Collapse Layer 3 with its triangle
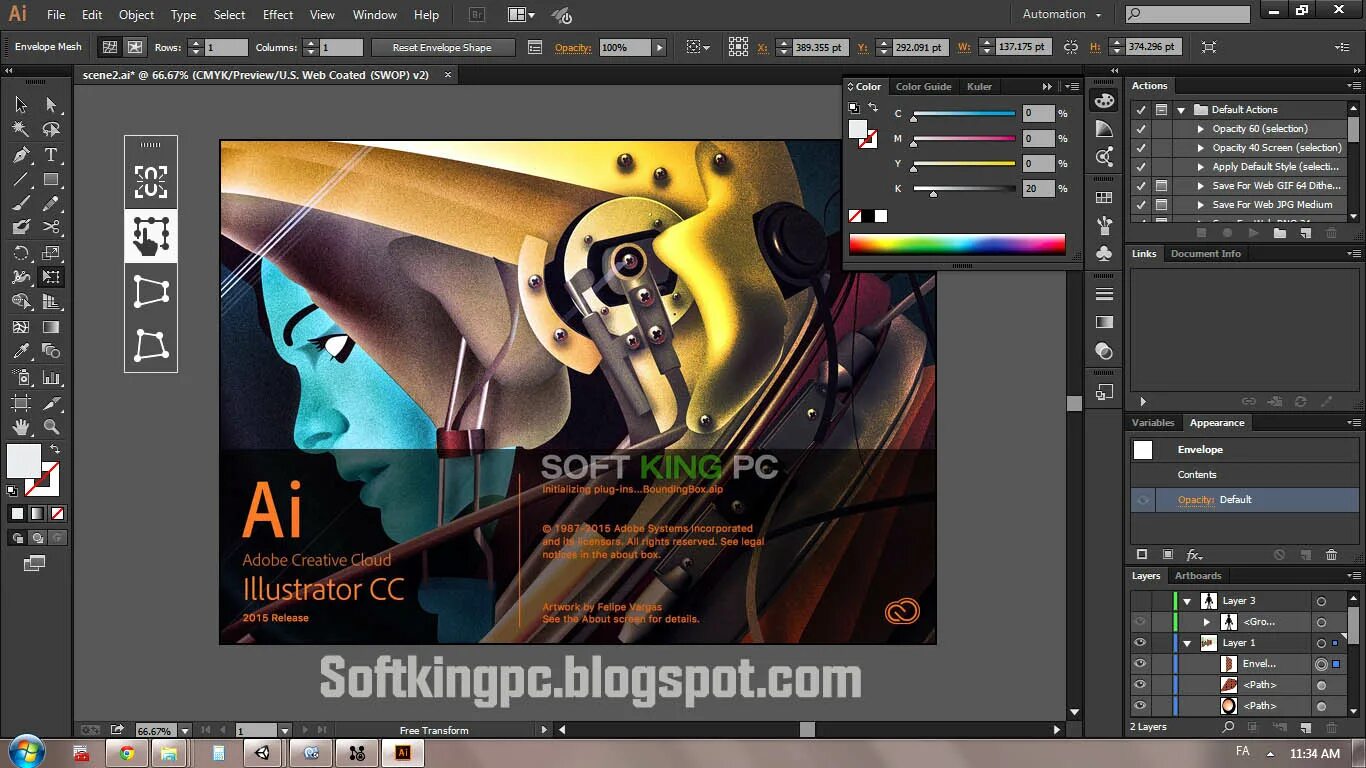The width and height of the screenshot is (1366, 768). pos(1187,601)
